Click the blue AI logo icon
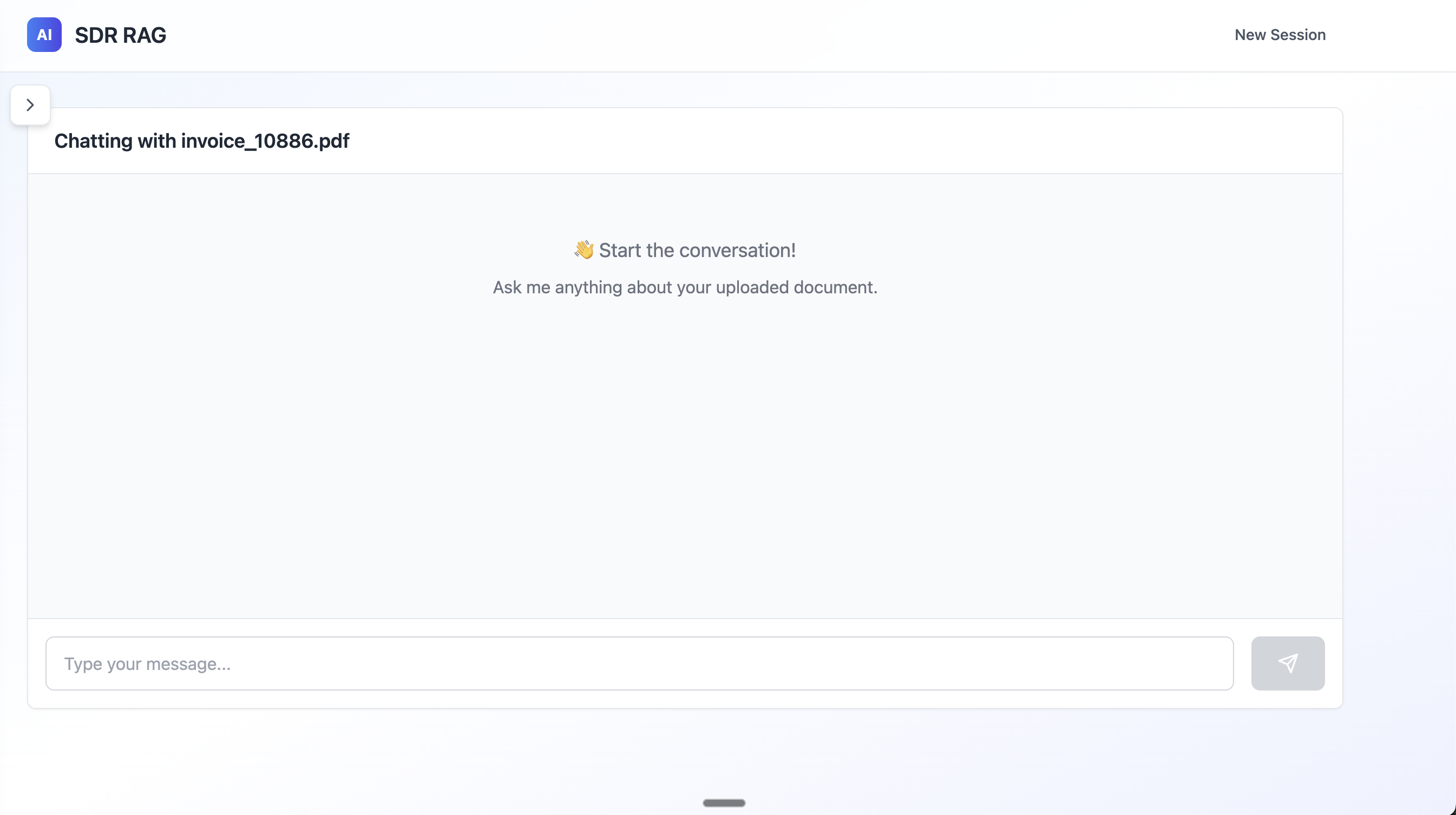Image resolution: width=1456 pixels, height=815 pixels. tap(44, 35)
